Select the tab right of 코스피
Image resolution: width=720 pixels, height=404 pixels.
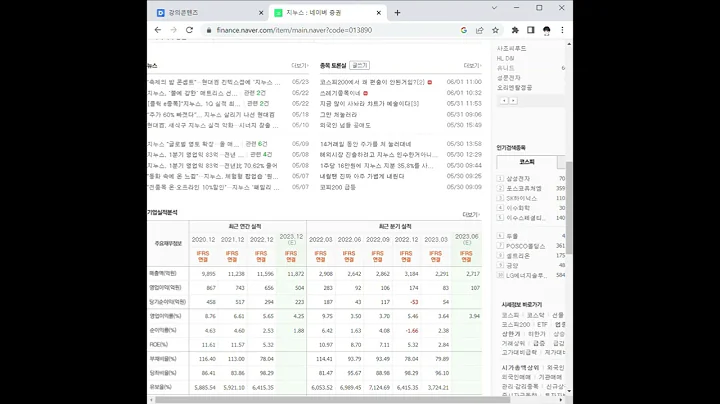tap(562, 162)
